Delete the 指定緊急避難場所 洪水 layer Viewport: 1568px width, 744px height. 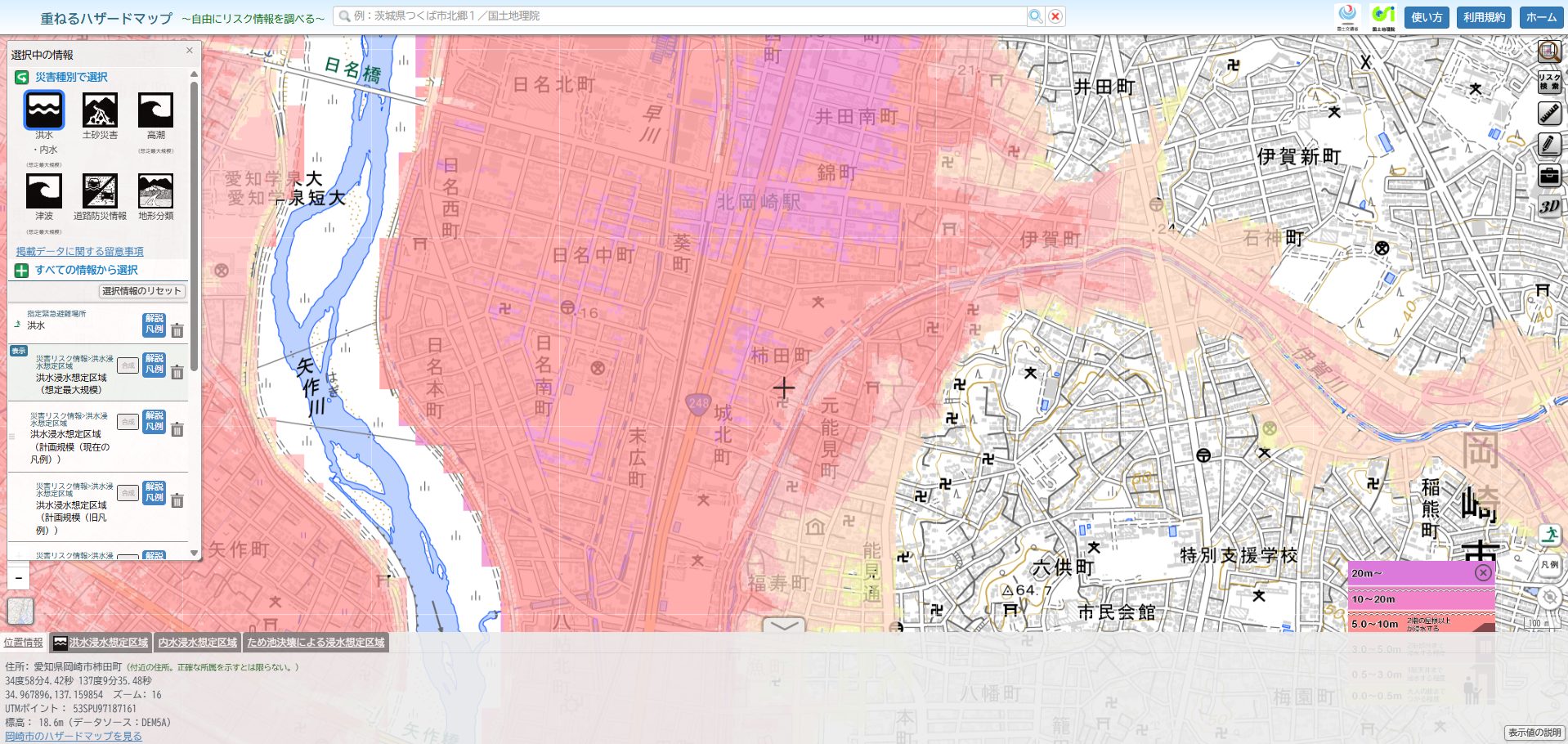click(x=177, y=330)
